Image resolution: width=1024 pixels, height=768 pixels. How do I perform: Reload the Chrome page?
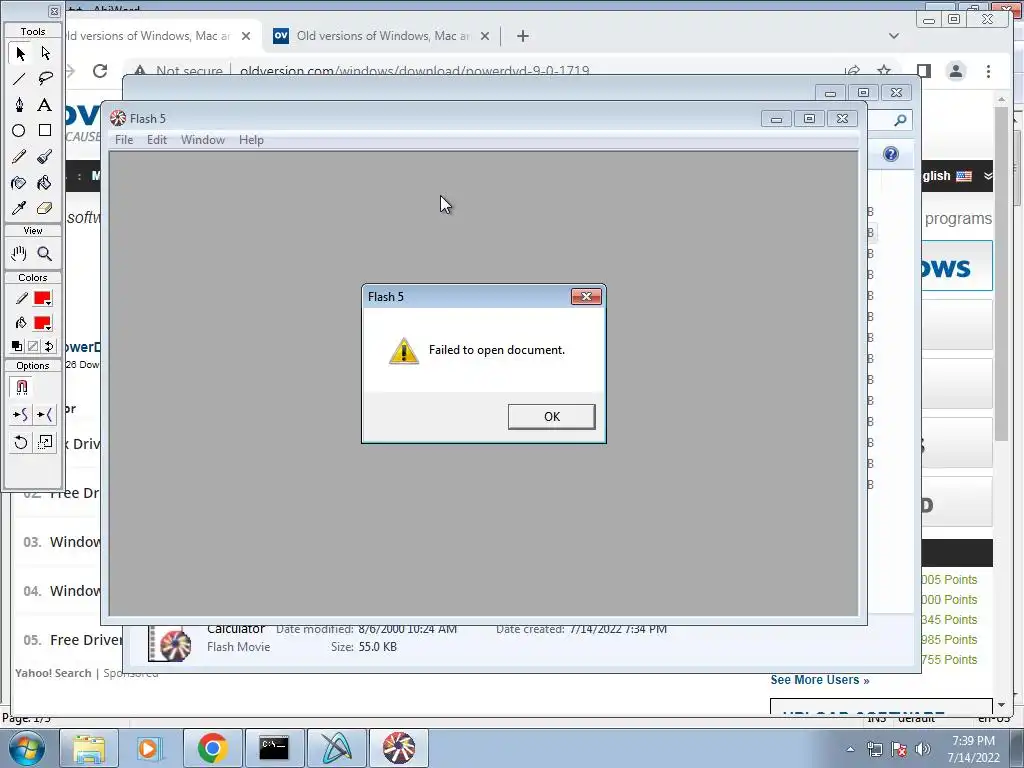coord(100,71)
